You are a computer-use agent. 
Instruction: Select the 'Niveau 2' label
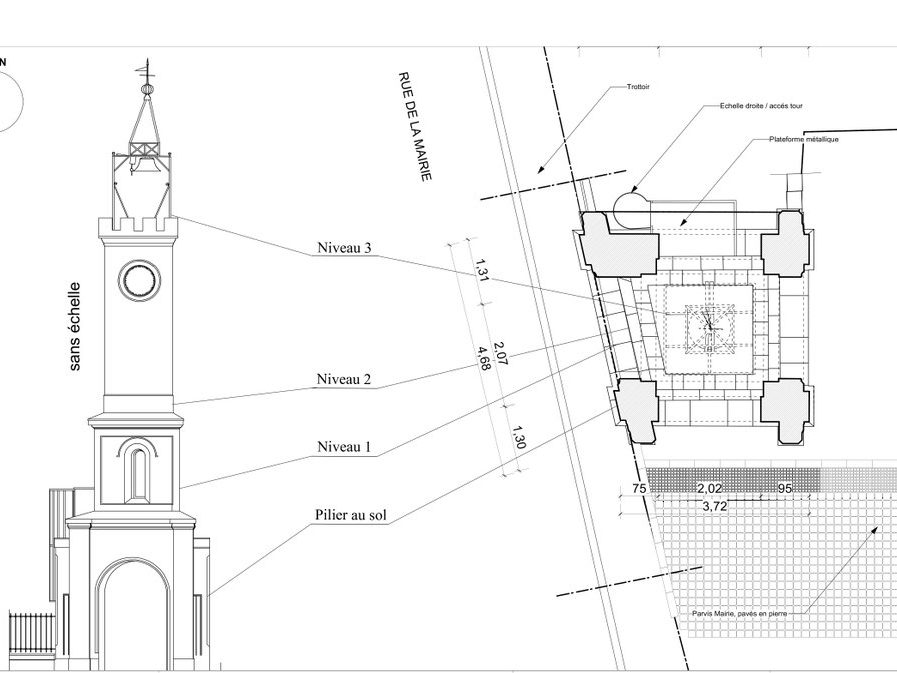(345, 380)
